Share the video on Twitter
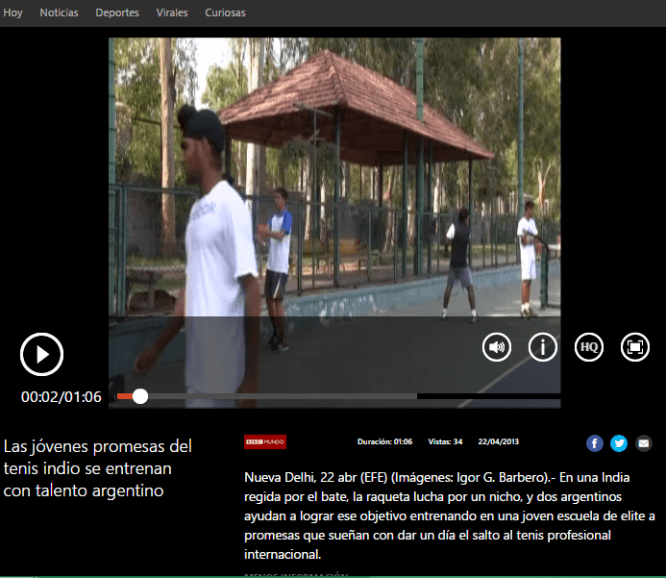 [x=619, y=443]
